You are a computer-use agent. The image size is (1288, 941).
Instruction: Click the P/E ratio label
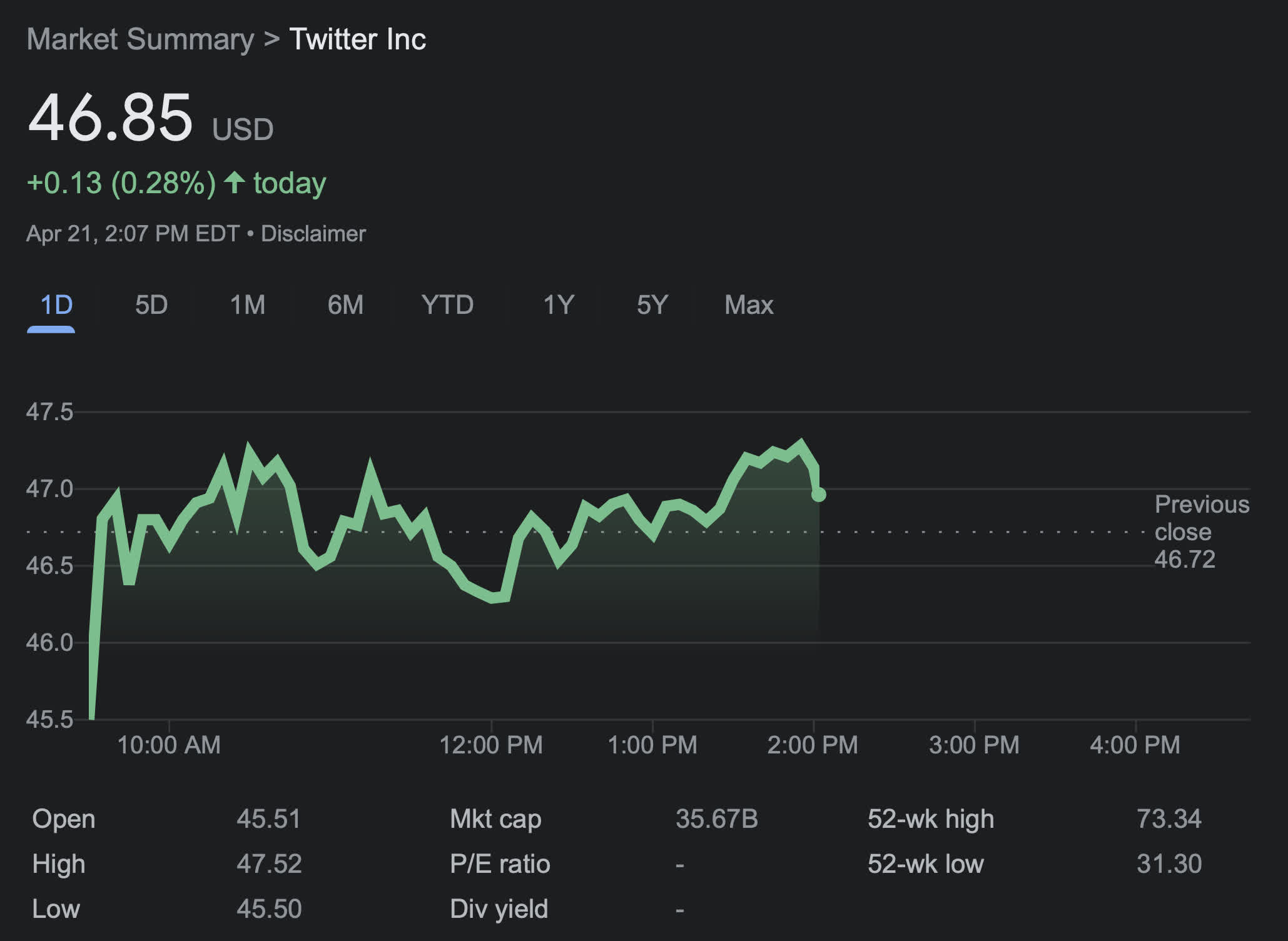[x=500, y=864]
